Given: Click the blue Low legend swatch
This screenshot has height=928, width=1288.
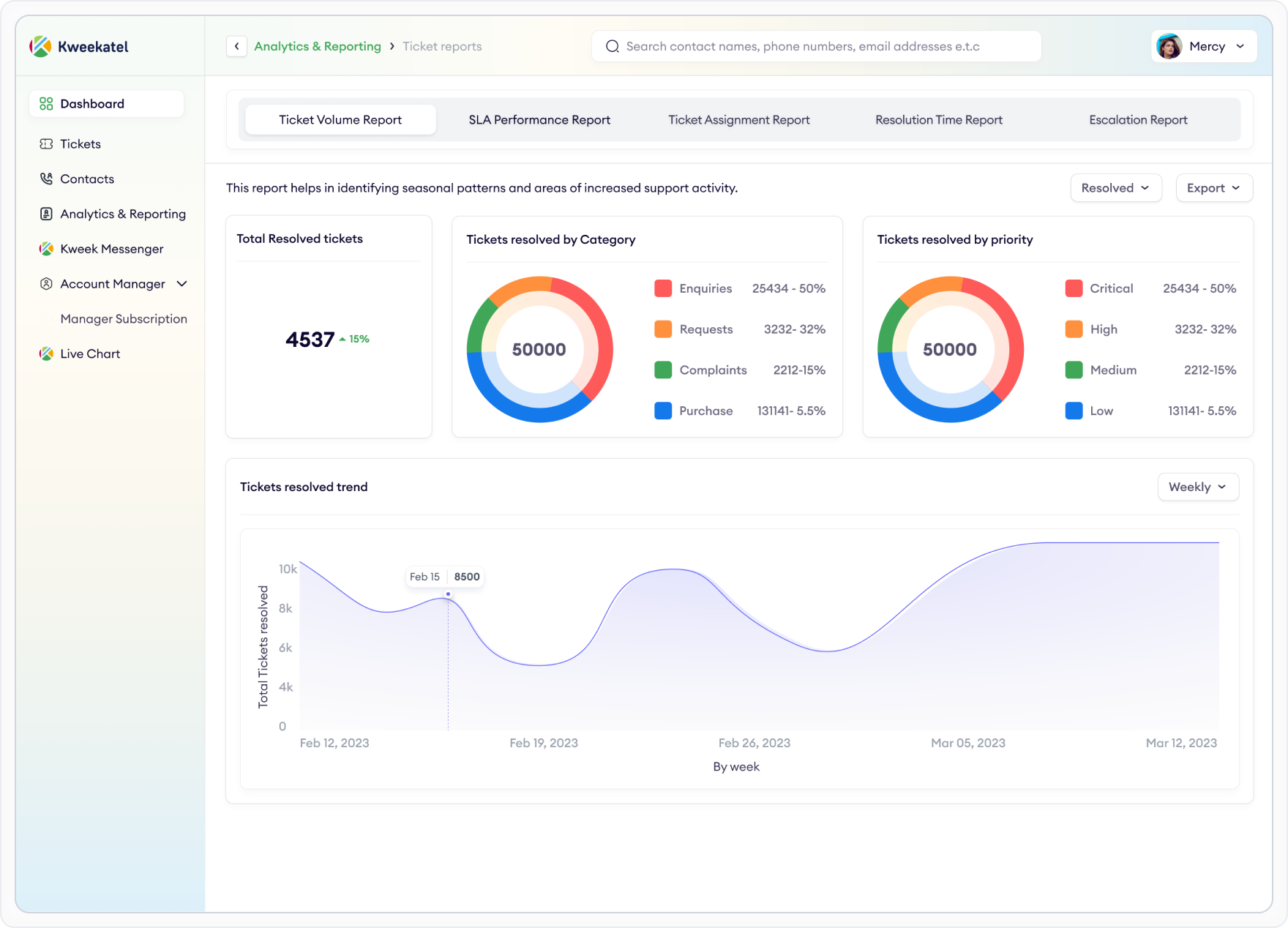Looking at the screenshot, I should [x=1074, y=411].
